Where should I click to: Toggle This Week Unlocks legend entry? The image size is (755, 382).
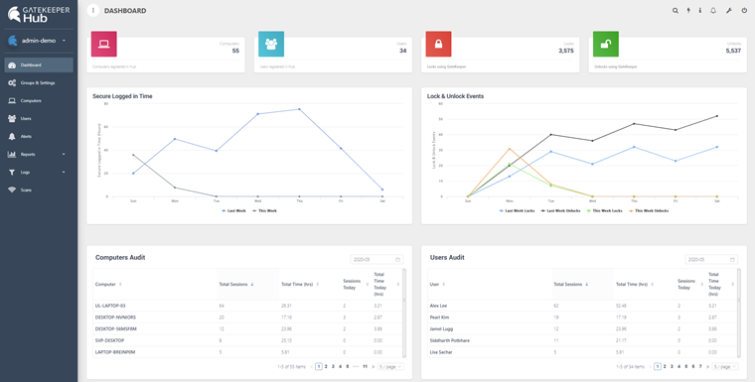point(649,211)
